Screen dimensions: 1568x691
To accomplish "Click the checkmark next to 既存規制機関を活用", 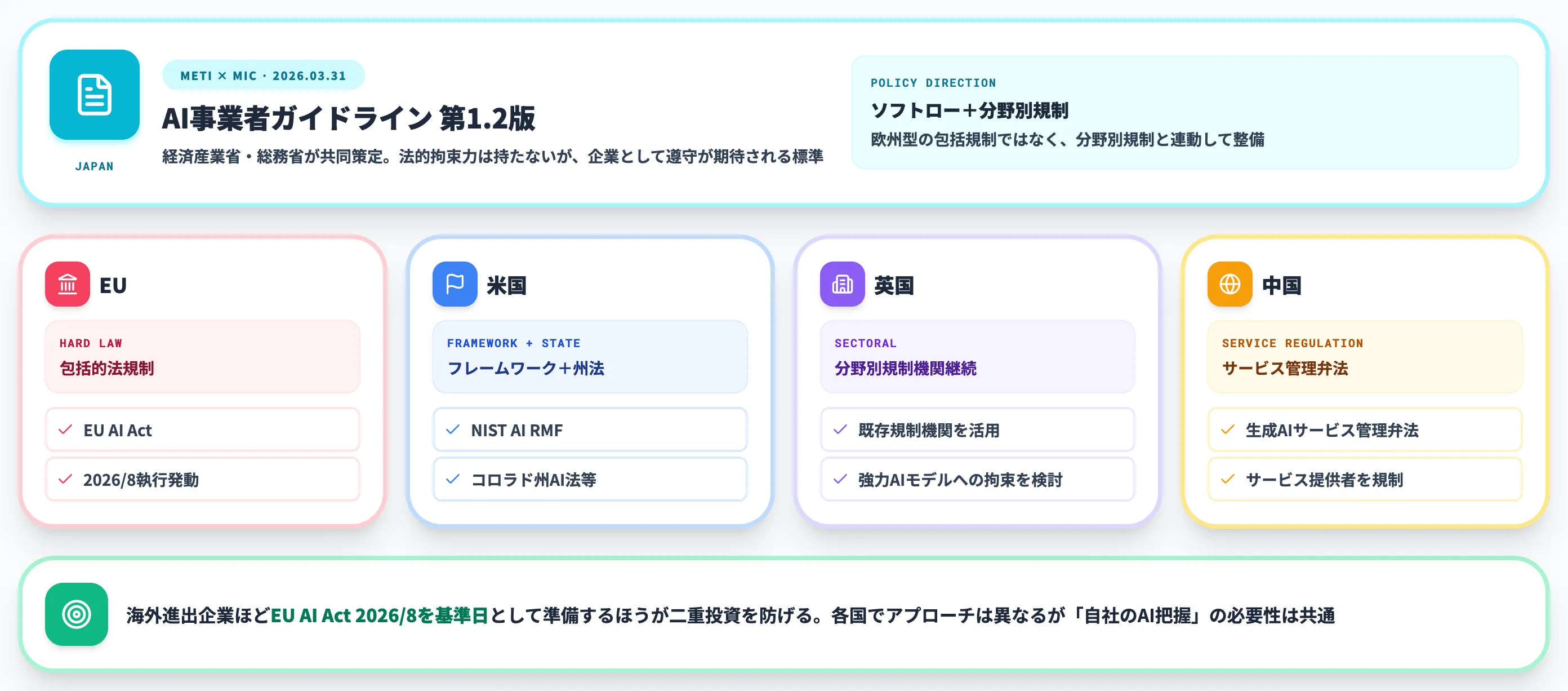I will pos(840,429).
